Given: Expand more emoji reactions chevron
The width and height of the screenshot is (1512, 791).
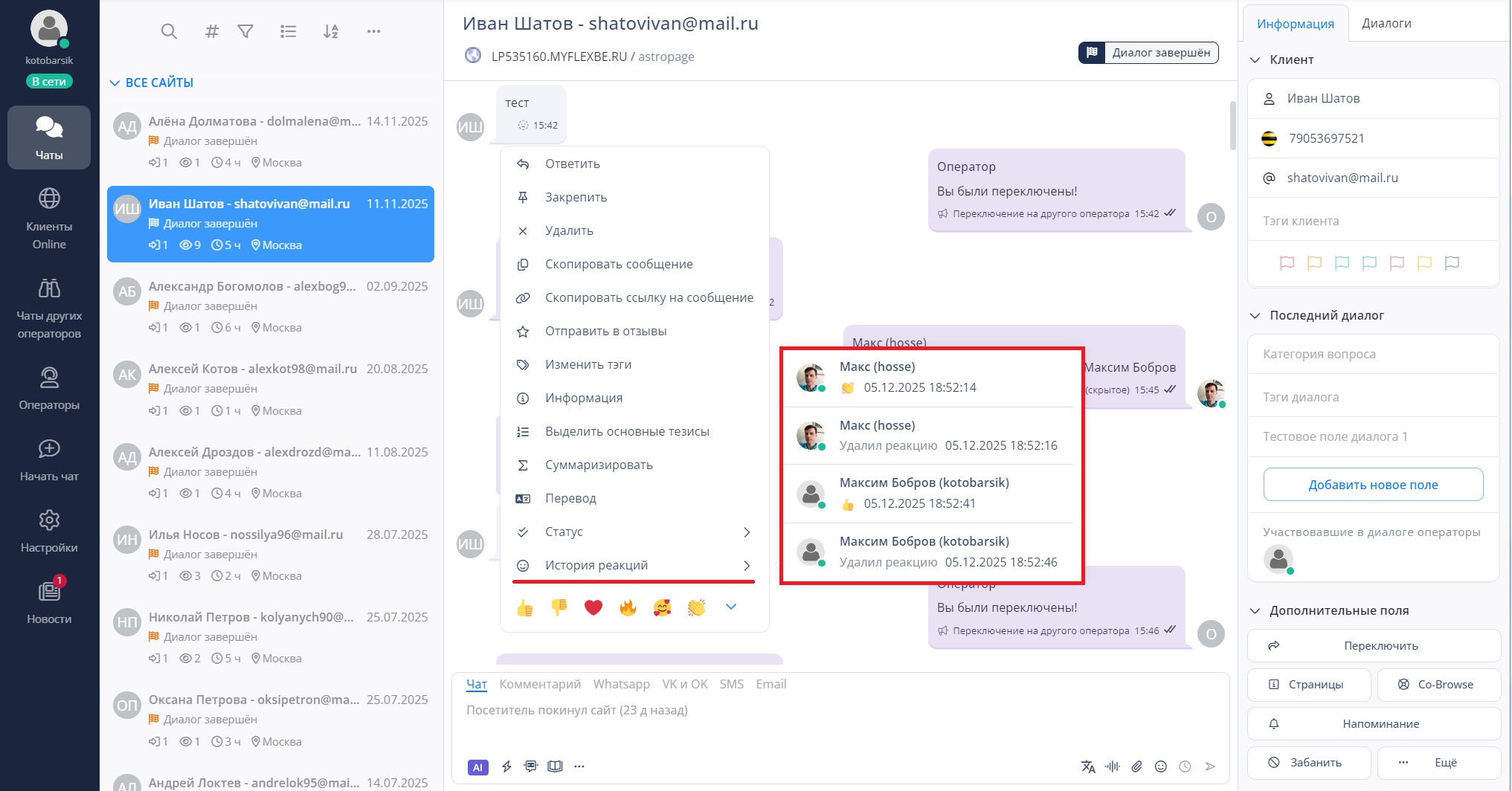Looking at the screenshot, I should click(x=731, y=607).
